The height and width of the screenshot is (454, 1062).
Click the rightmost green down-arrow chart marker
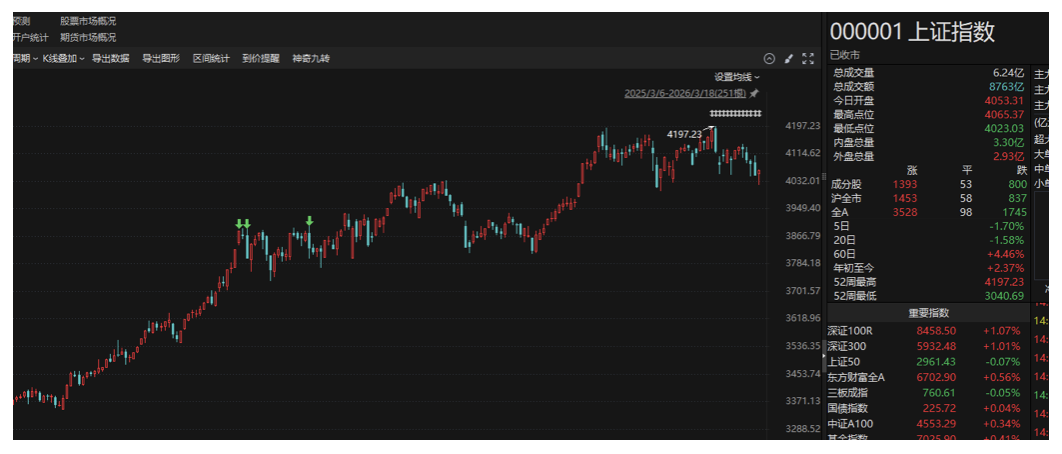point(309,221)
